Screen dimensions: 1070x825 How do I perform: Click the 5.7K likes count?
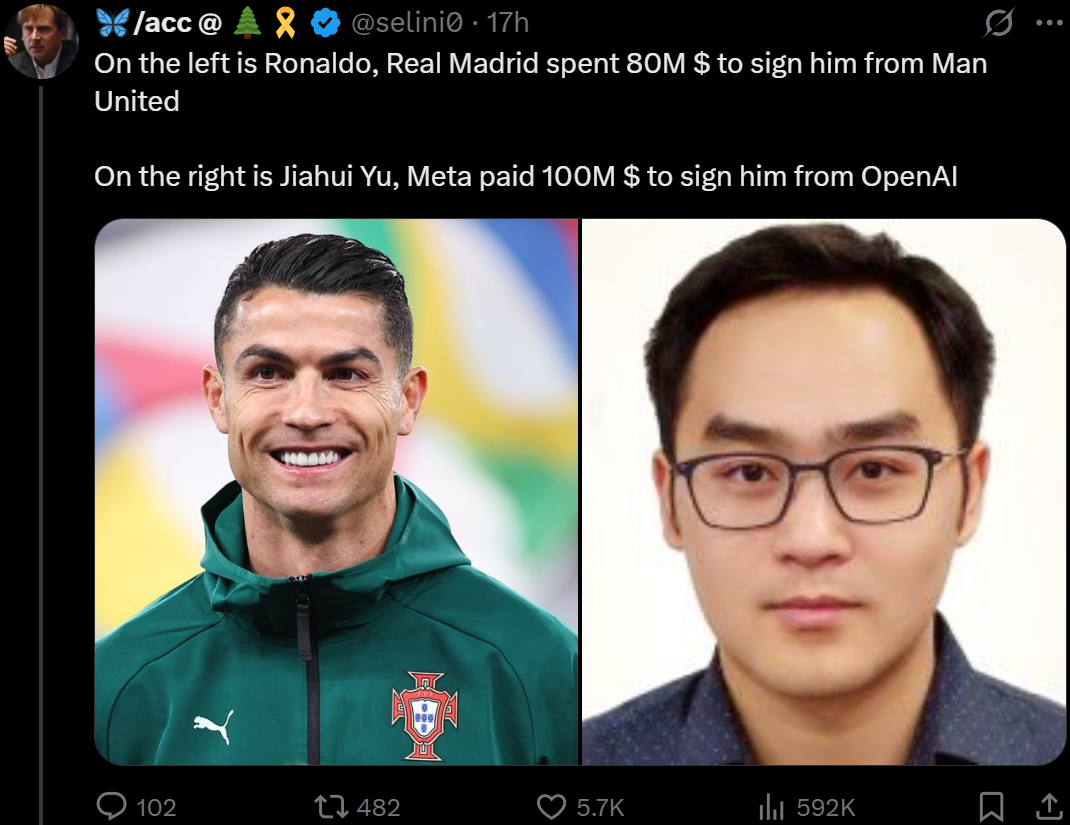point(600,808)
